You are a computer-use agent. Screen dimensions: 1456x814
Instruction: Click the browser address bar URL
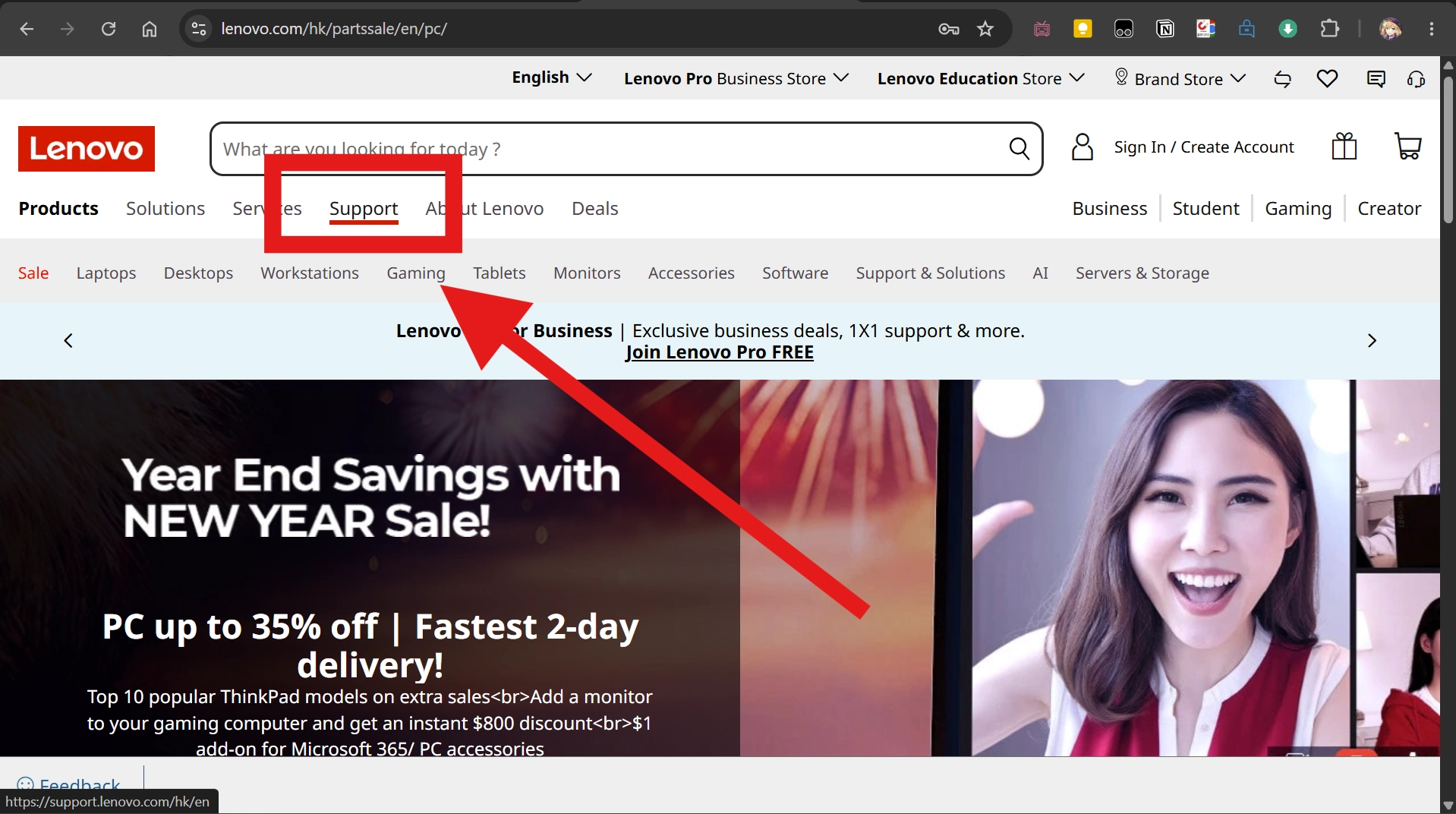(x=334, y=29)
